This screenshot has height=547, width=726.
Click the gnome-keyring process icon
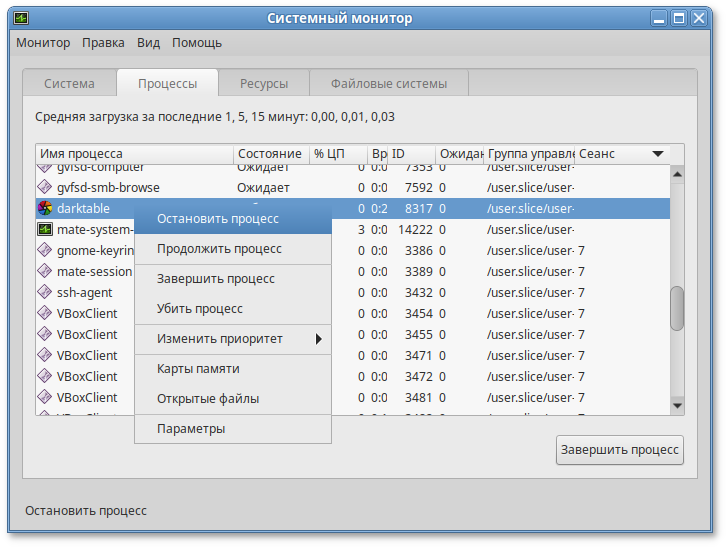point(45,250)
